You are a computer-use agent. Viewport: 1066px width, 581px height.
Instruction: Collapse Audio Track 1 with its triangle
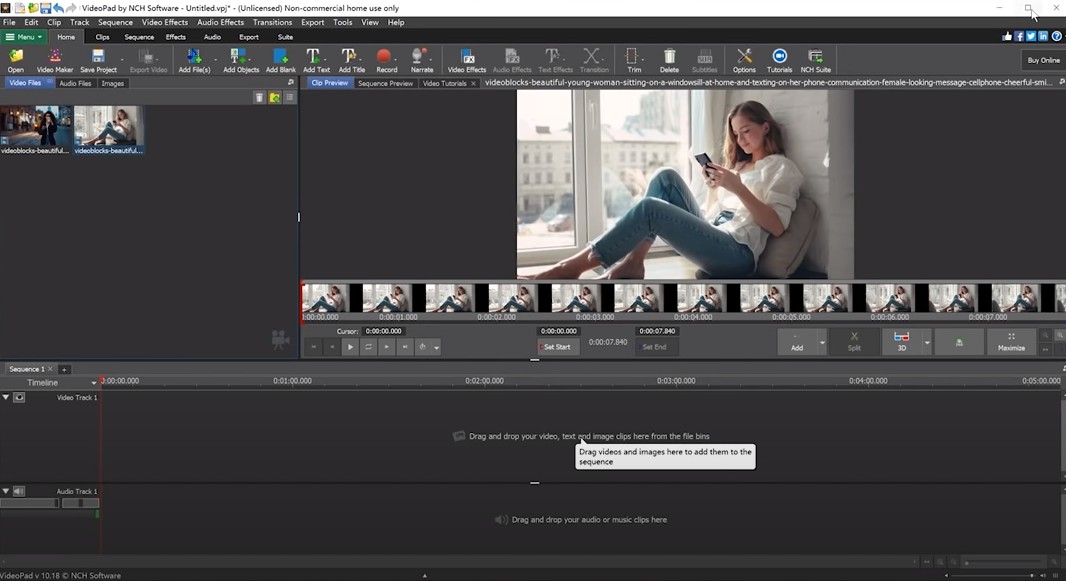coord(6,491)
